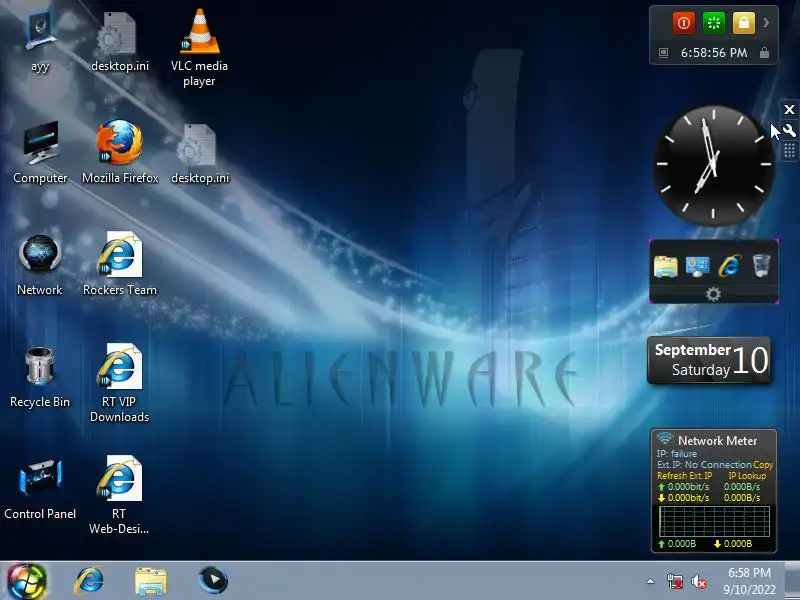
Task: Click the Show desktop button on the taskbar
Action: click(x=792, y=581)
